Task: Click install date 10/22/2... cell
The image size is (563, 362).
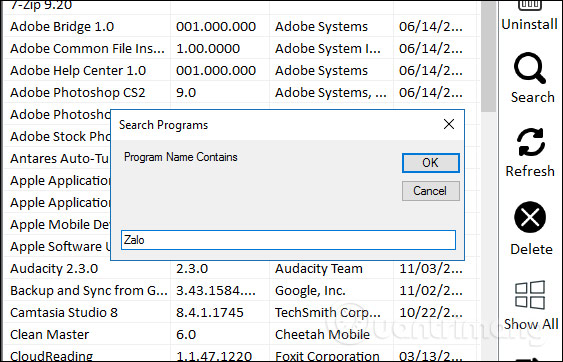Action: [x=431, y=312]
